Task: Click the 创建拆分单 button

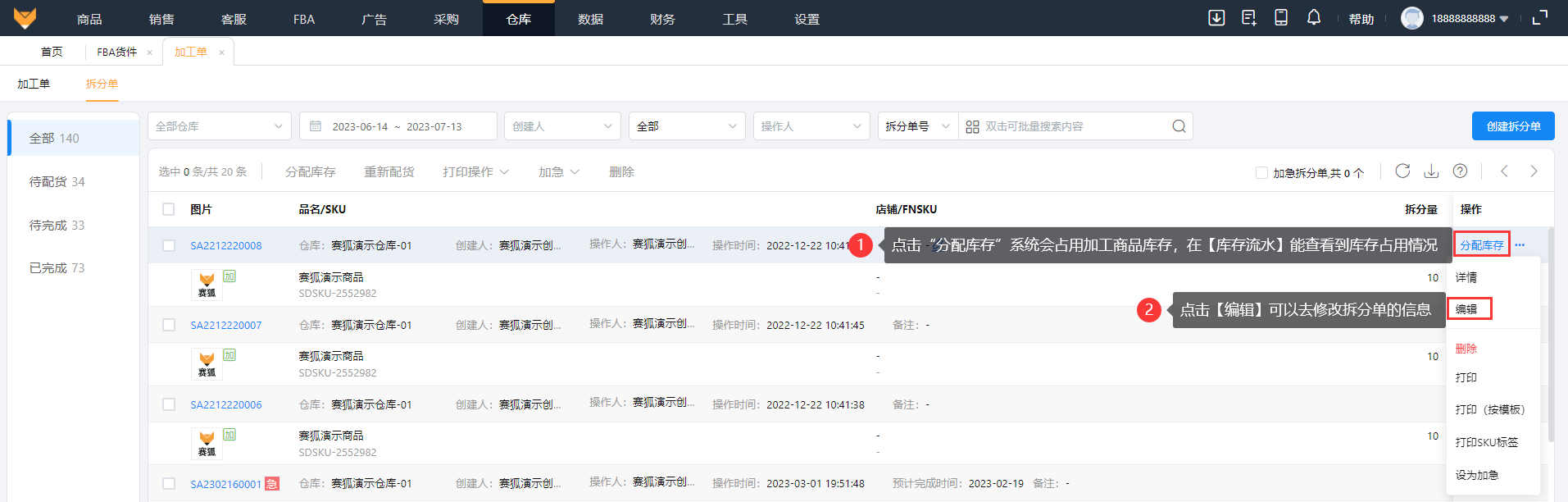Action: pyautogui.click(x=1513, y=126)
